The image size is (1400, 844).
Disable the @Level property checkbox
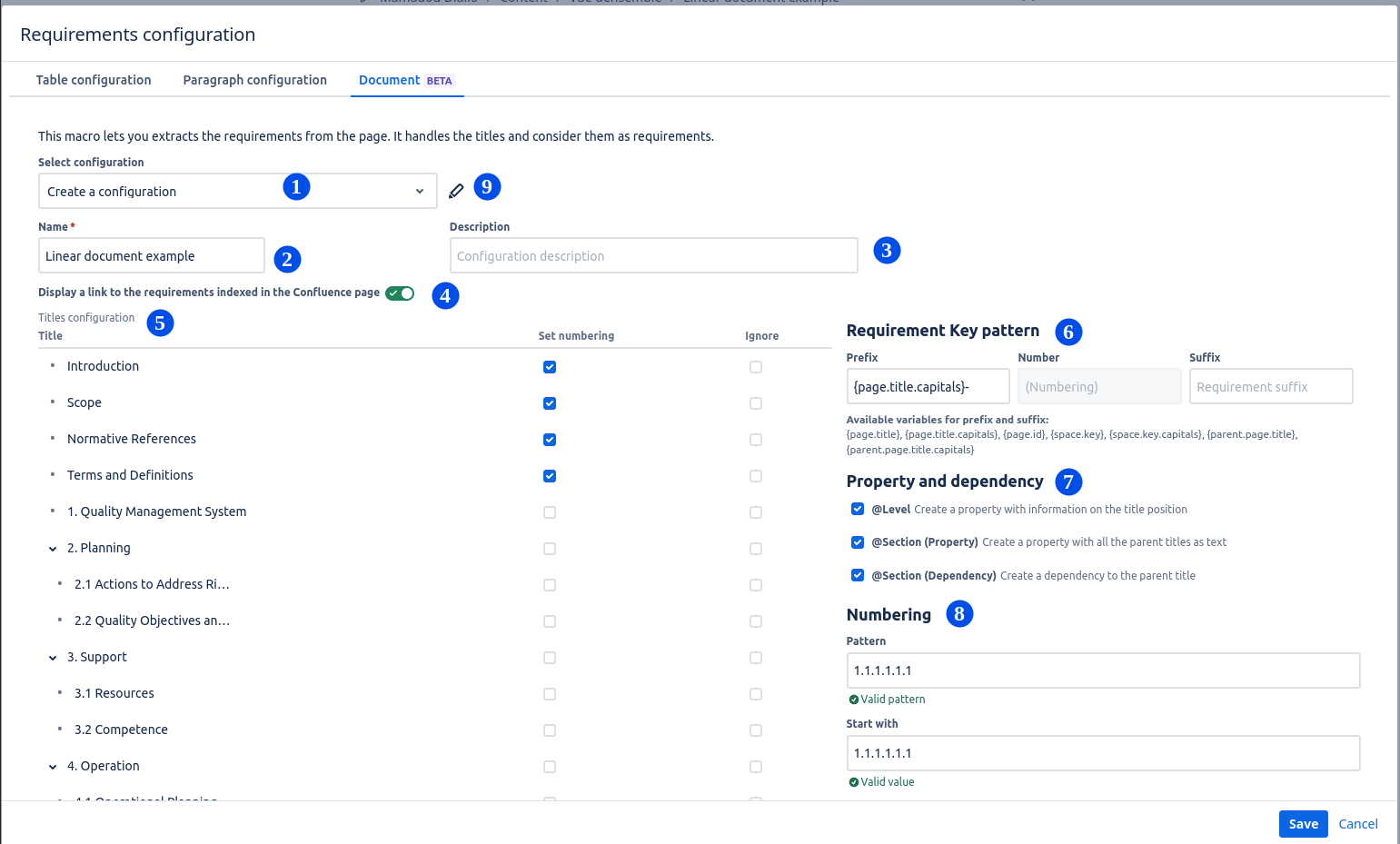(858, 509)
